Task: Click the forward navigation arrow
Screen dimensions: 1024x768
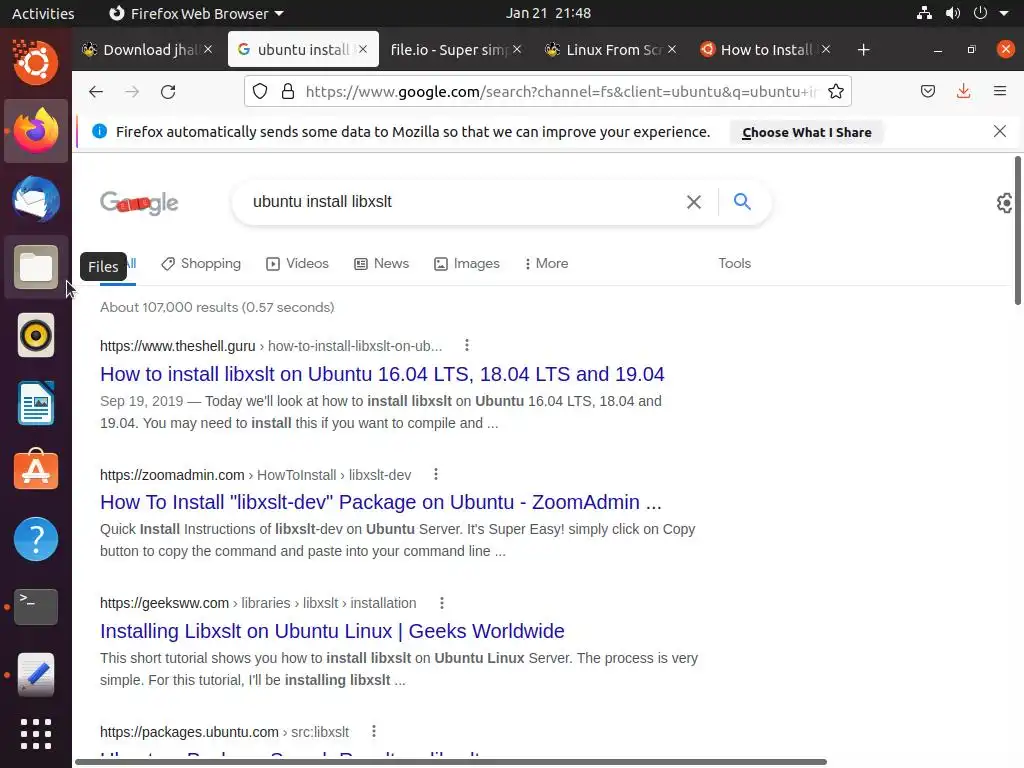Action: pyautogui.click(x=132, y=92)
